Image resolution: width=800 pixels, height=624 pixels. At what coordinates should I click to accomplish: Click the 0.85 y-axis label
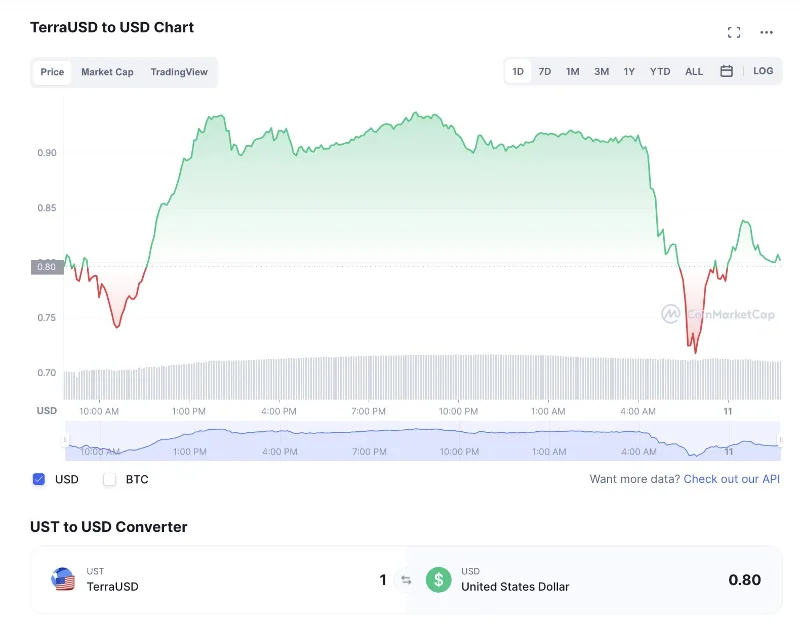click(47, 208)
